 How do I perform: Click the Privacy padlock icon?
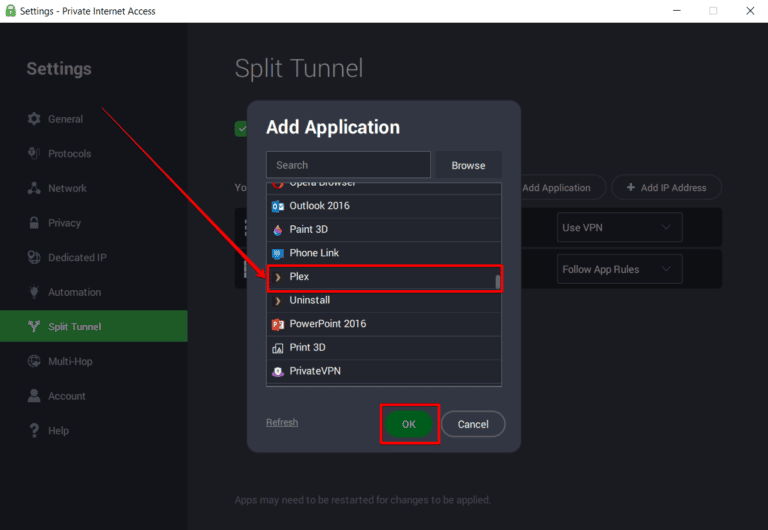pos(34,223)
